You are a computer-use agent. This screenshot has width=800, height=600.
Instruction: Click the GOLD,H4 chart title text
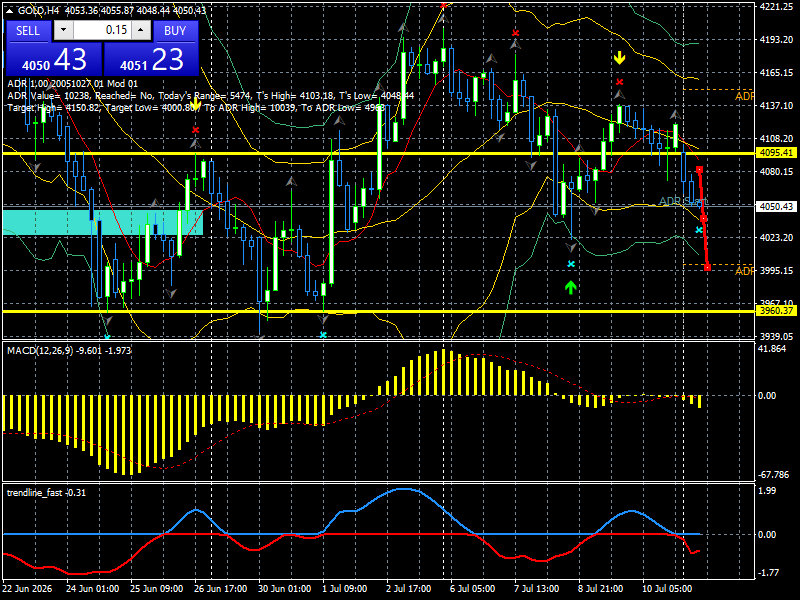pyautogui.click(x=38, y=10)
